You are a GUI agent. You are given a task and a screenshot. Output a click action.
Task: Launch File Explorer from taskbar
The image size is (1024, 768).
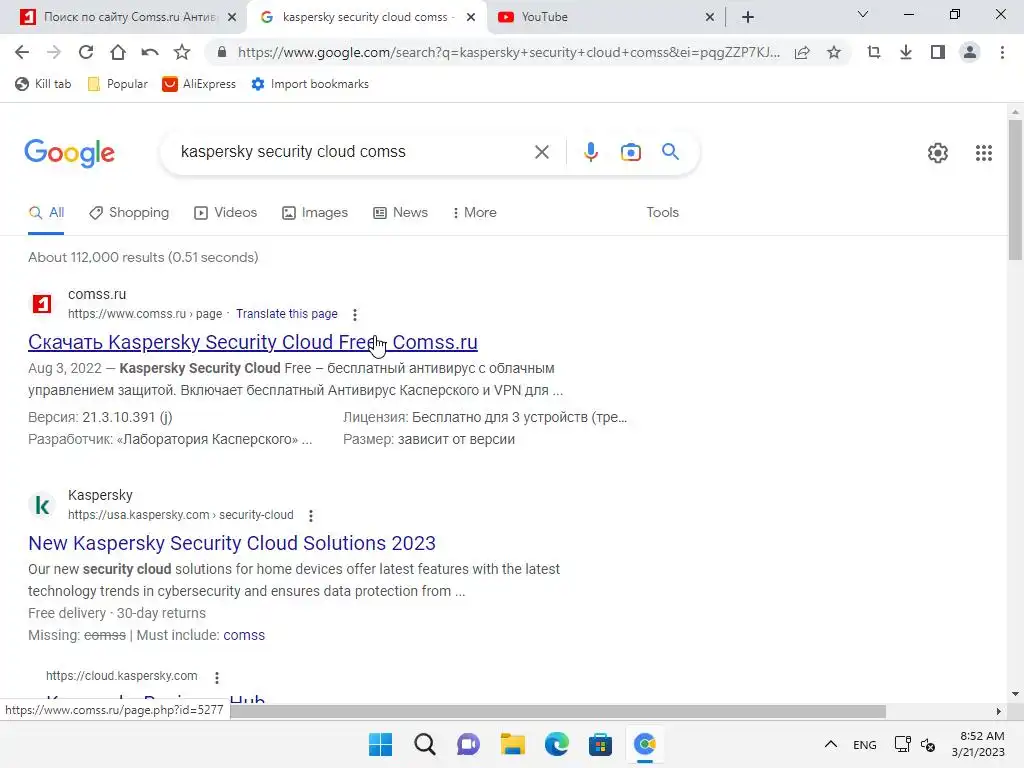pos(513,744)
